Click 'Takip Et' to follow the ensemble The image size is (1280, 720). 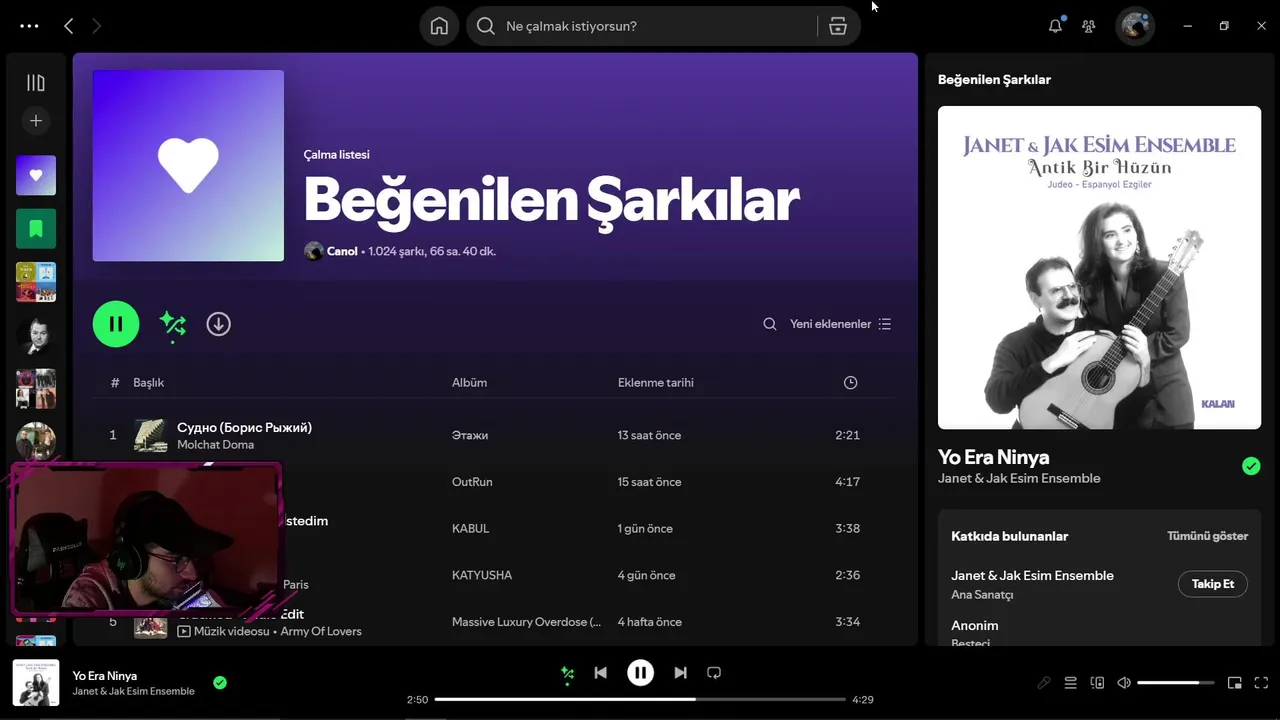pos(1212,584)
